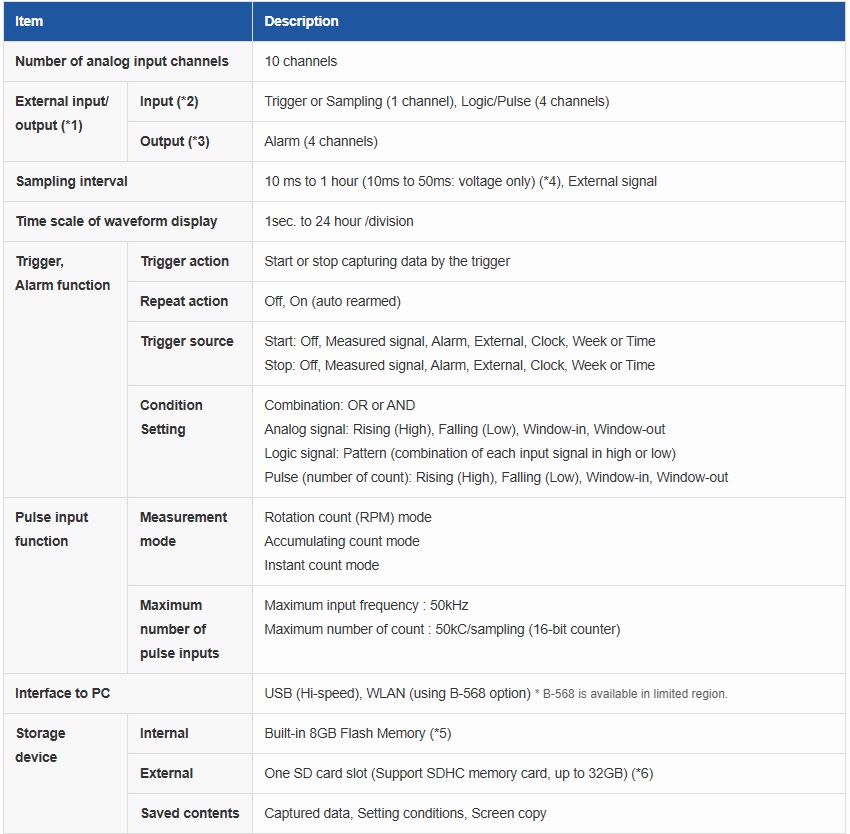Image resolution: width=850 pixels, height=834 pixels.
Task: Click "Time scale of waveform display" label
Action: 116,221
